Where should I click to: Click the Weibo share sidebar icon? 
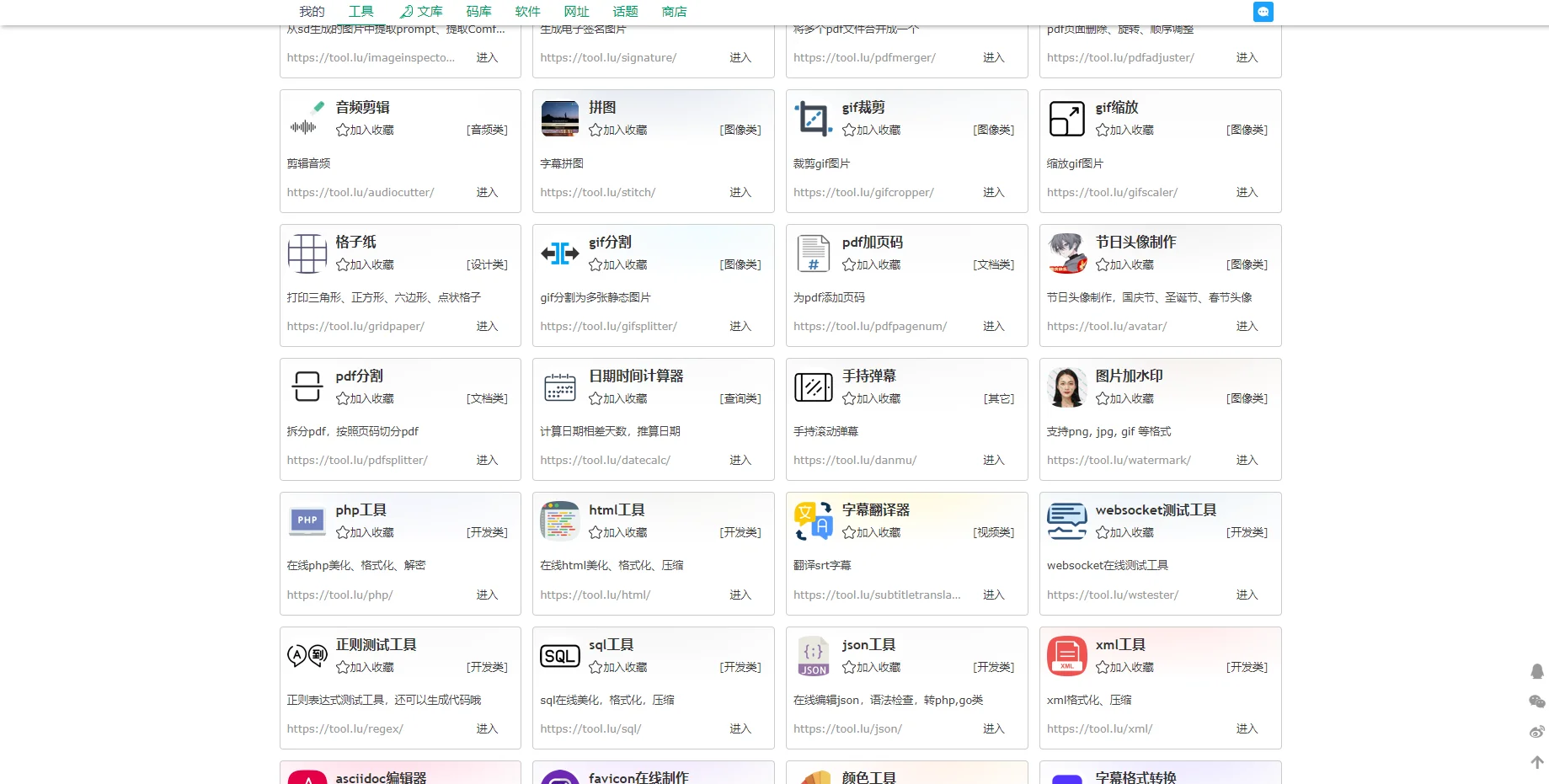1537,732
